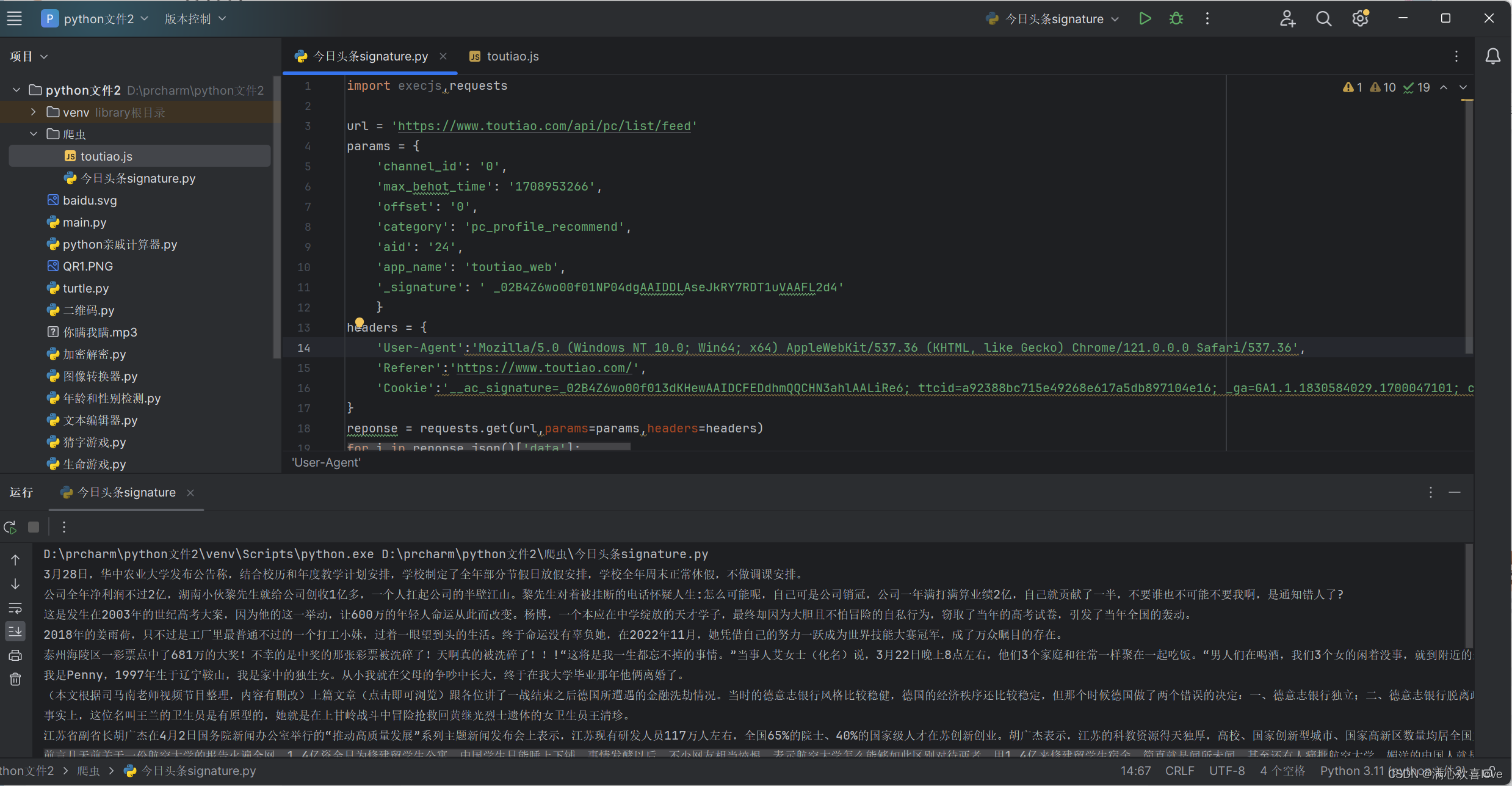This screenshot has width=1512, height=786.
Task: Clear all console output with trash icon
Action: pos(15,679)
